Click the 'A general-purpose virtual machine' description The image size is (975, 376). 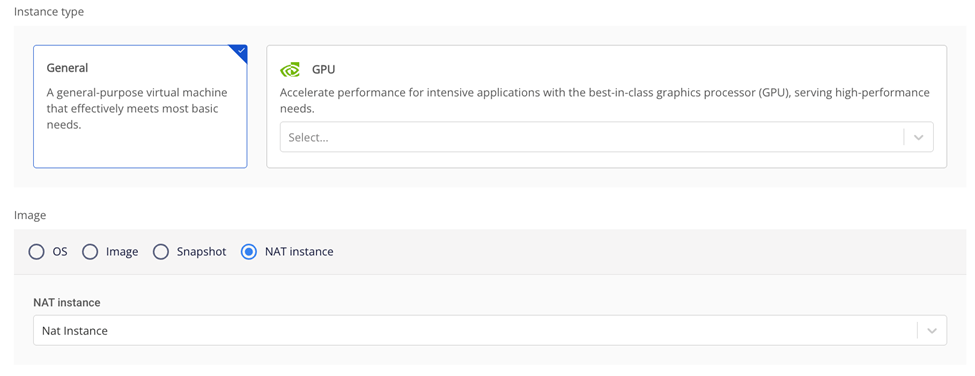(x=137, y=108)
